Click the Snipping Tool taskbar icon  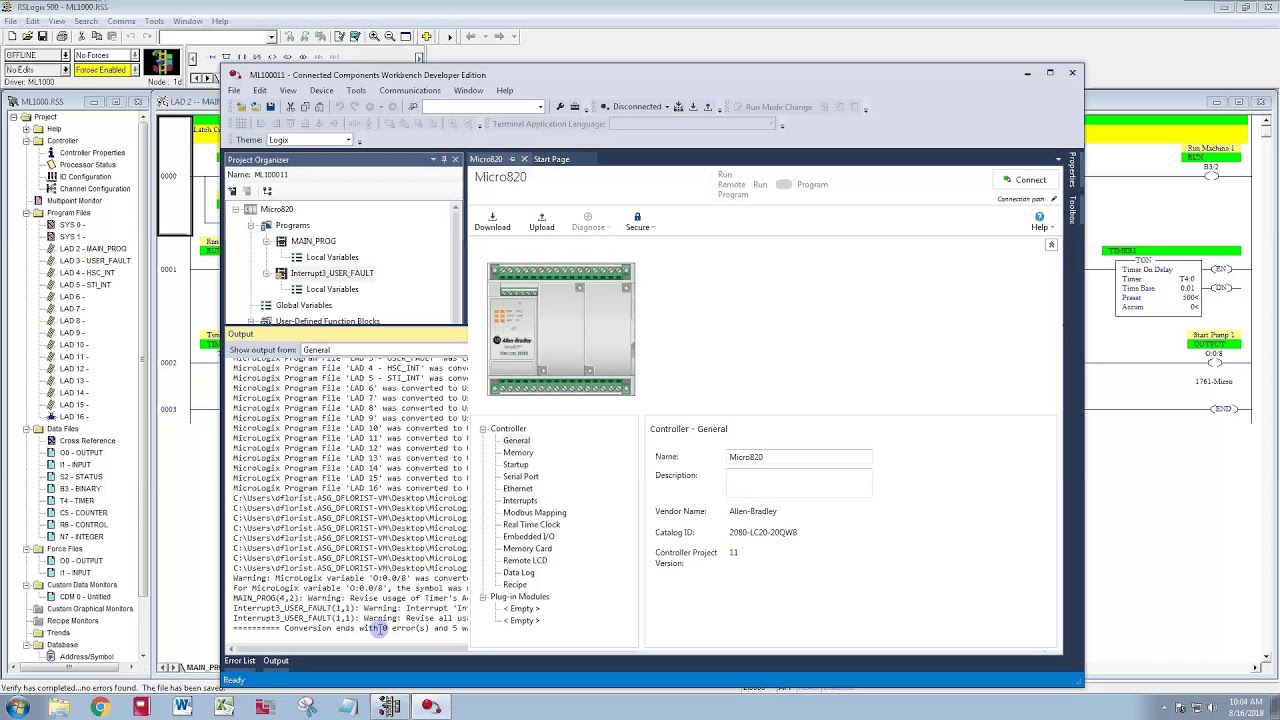306,707
